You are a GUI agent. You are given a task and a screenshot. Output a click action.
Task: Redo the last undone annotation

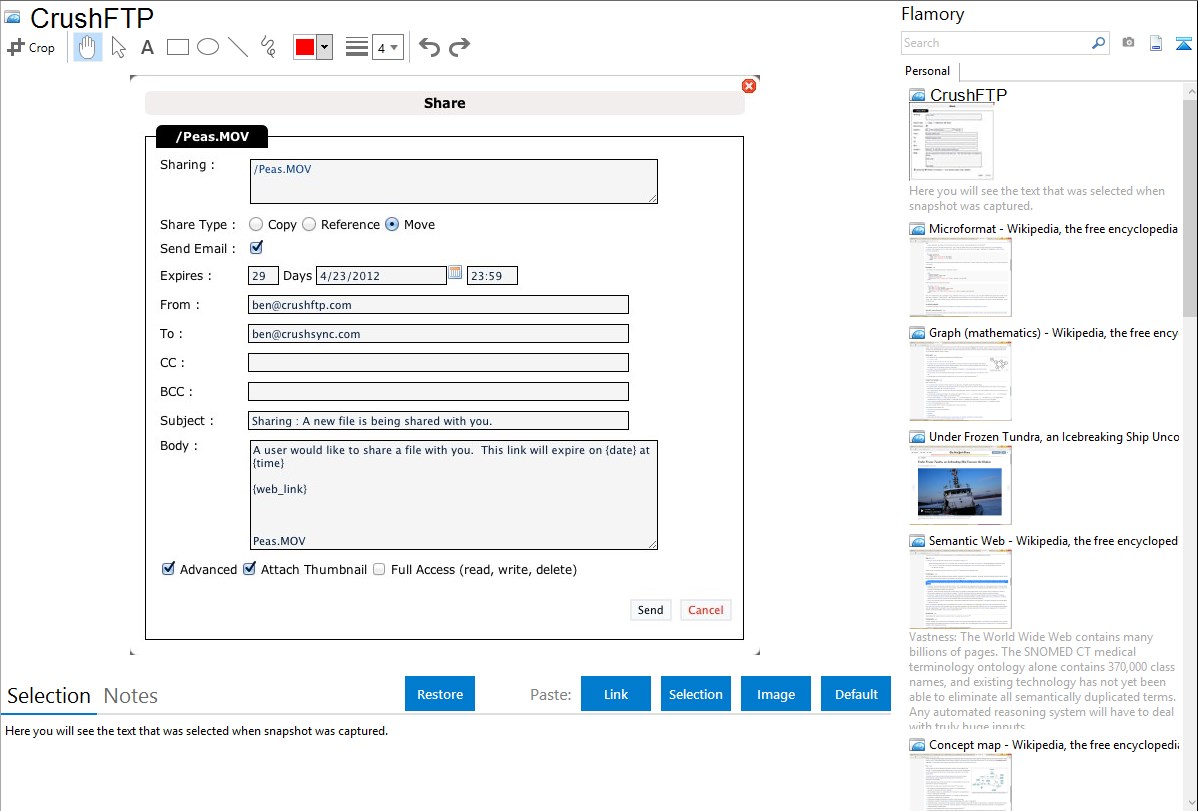pos(459,47)
